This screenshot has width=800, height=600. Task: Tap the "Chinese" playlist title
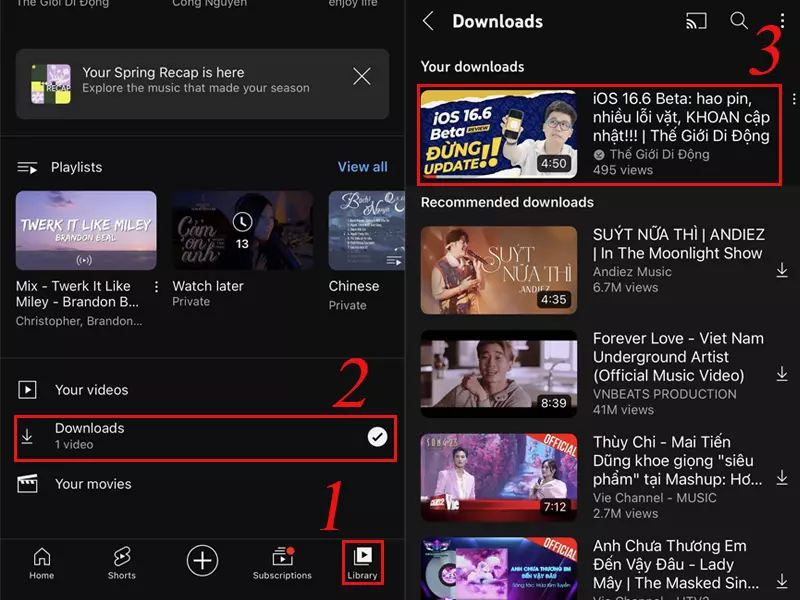click(x=354, y=286)
